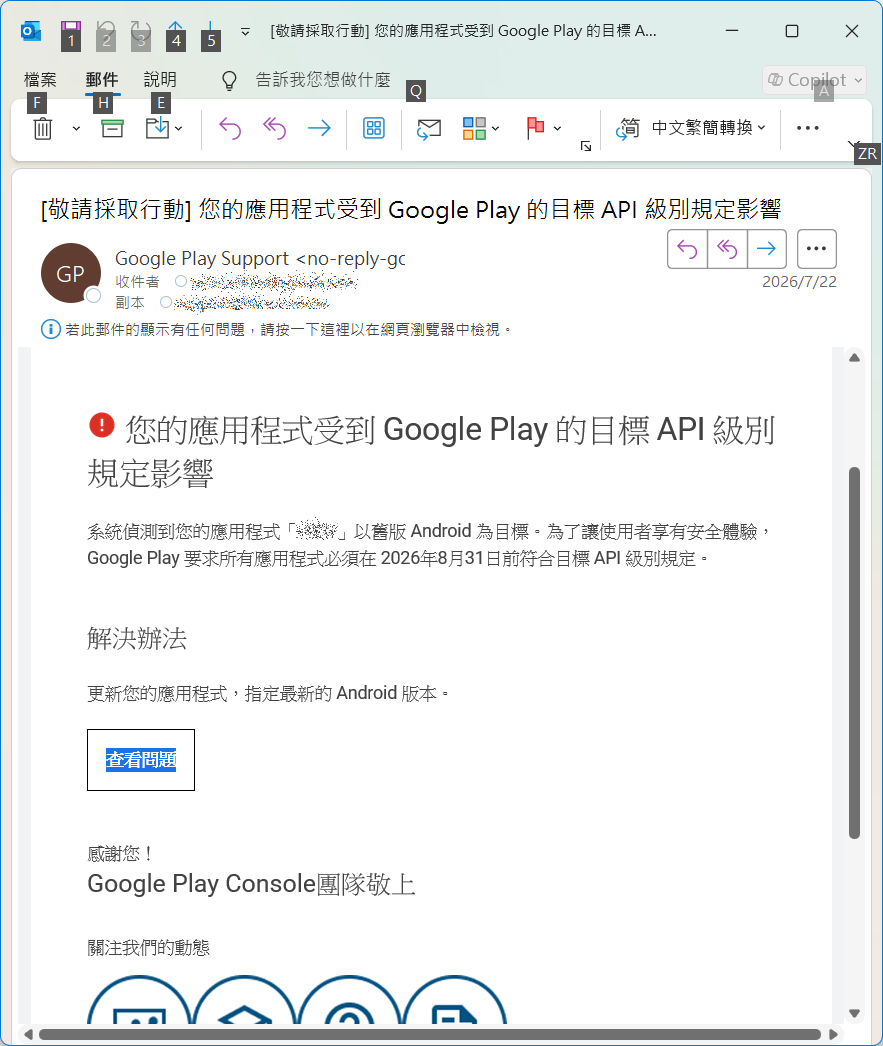
Task: Click the 告訴我您想做什麼 search box
Action: [x=323, y=80]
